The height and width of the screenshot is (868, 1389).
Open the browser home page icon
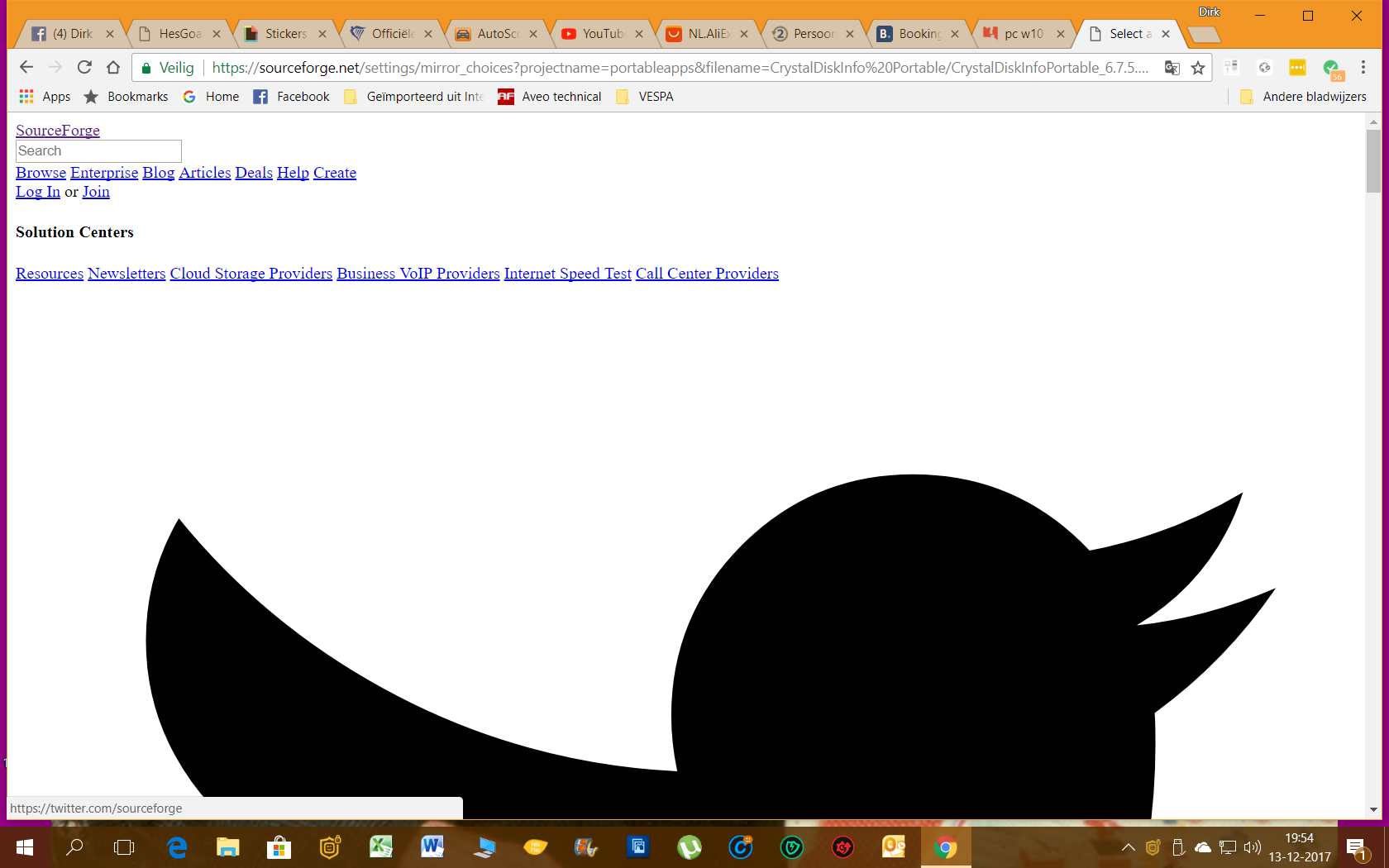coord(113,67)
